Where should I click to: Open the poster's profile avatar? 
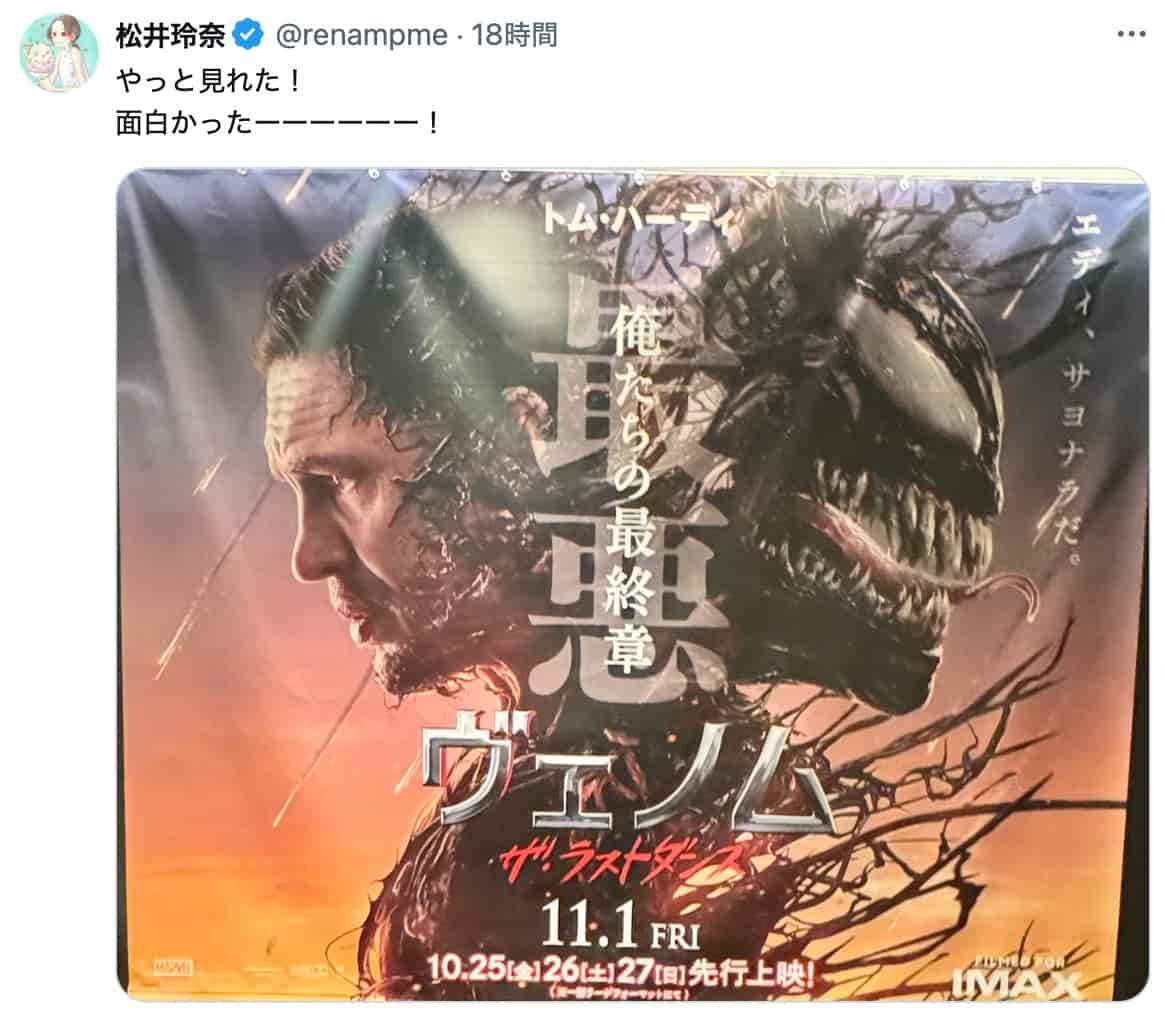coord(59,51)
